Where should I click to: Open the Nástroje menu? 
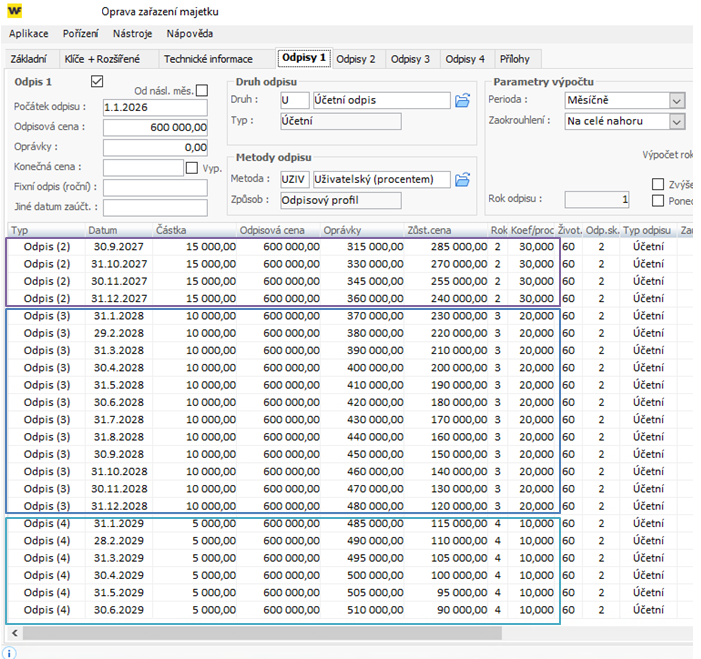(x=132, y=34)
